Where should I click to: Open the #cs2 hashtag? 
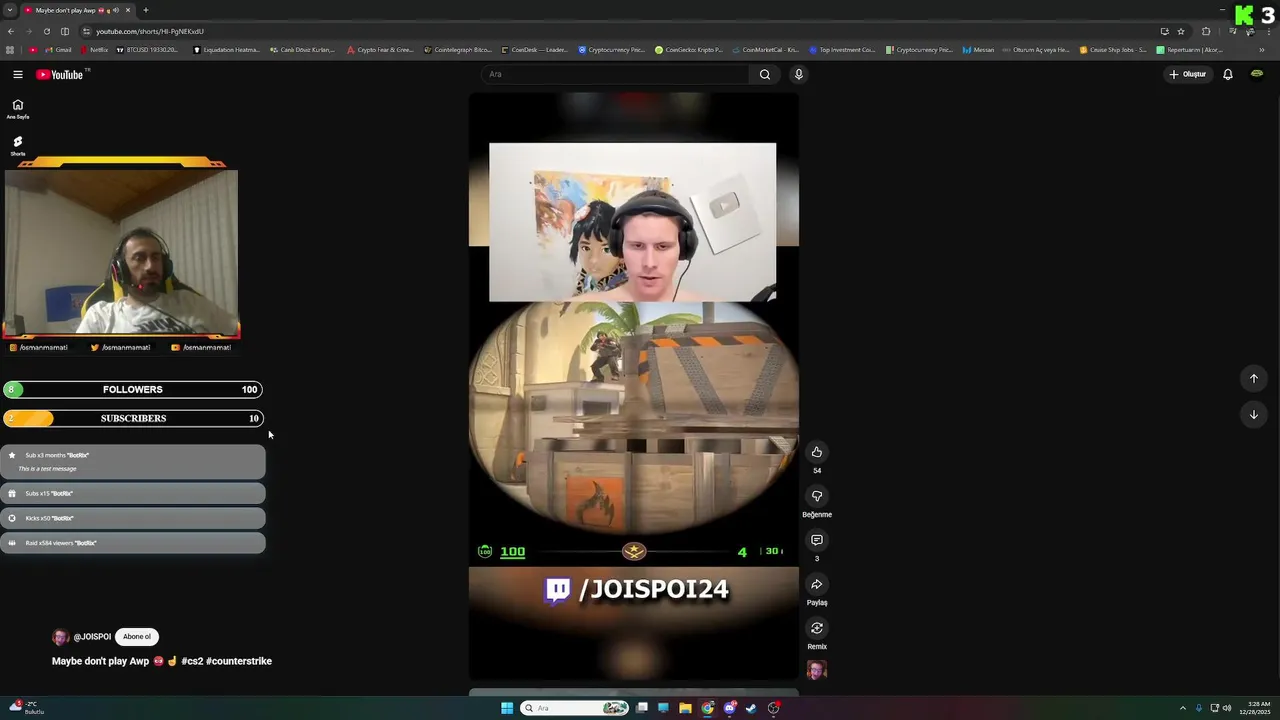[192, 661]
